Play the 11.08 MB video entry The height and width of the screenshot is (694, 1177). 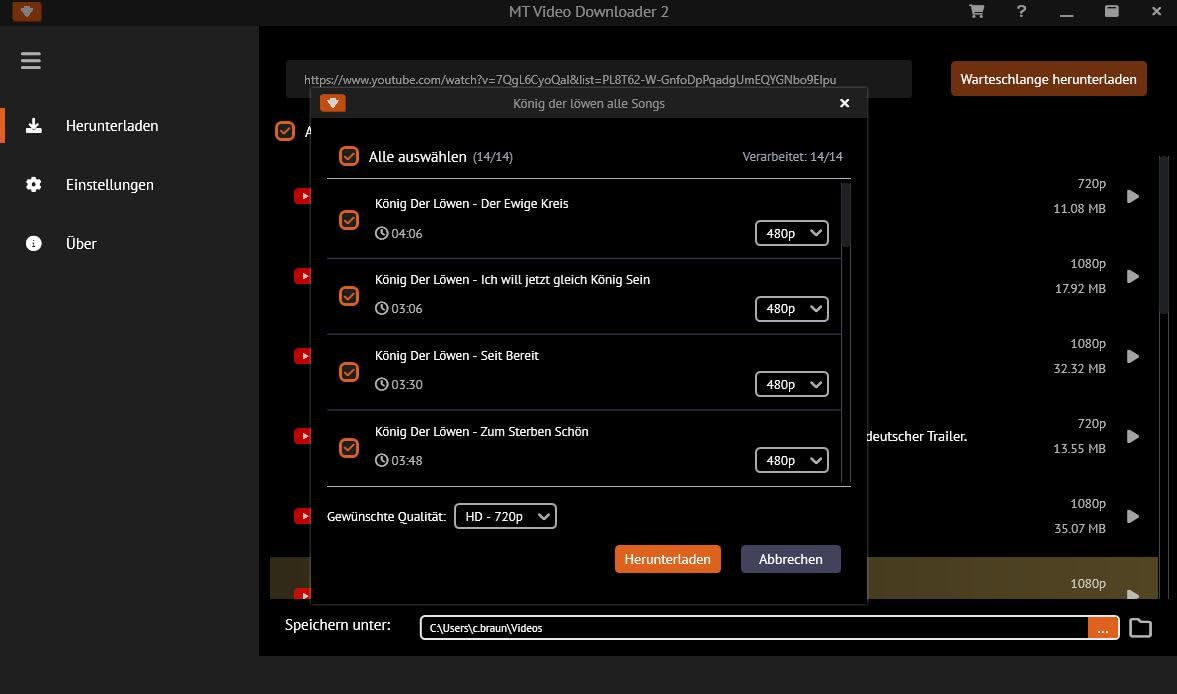click(x=1133, y=197)
